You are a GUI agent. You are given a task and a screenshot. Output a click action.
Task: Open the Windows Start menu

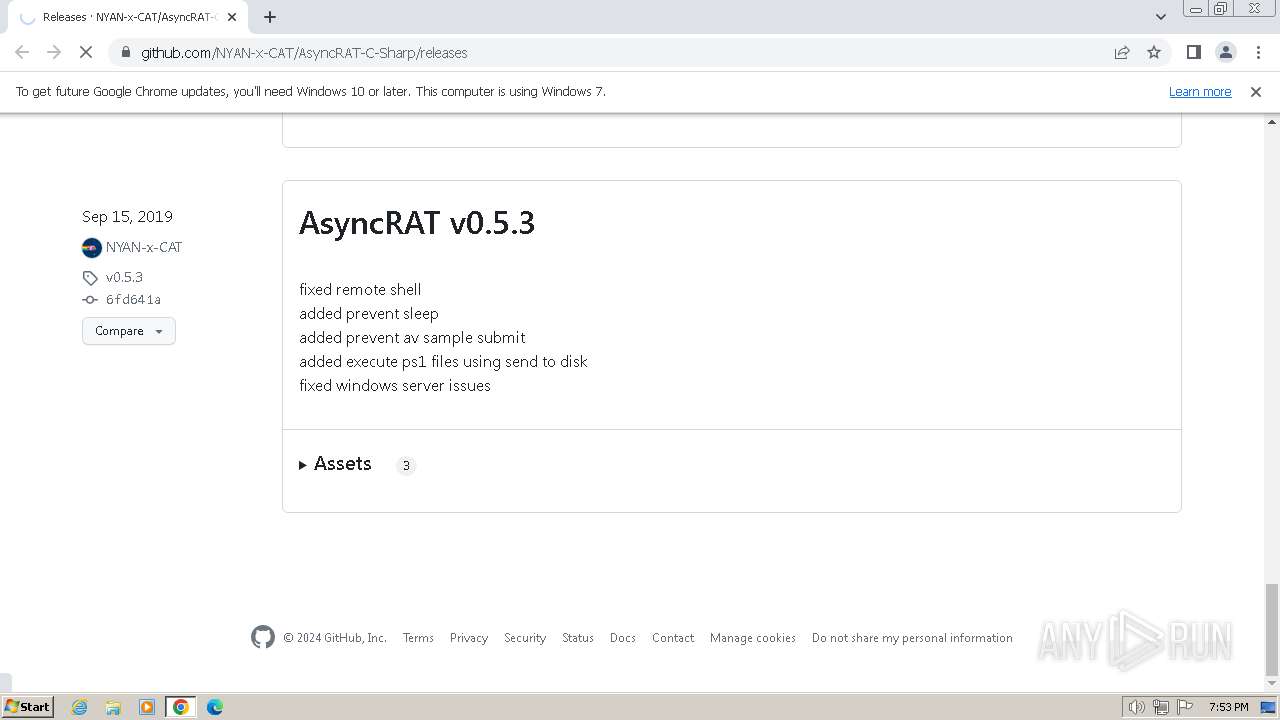(x=27, y=706)
